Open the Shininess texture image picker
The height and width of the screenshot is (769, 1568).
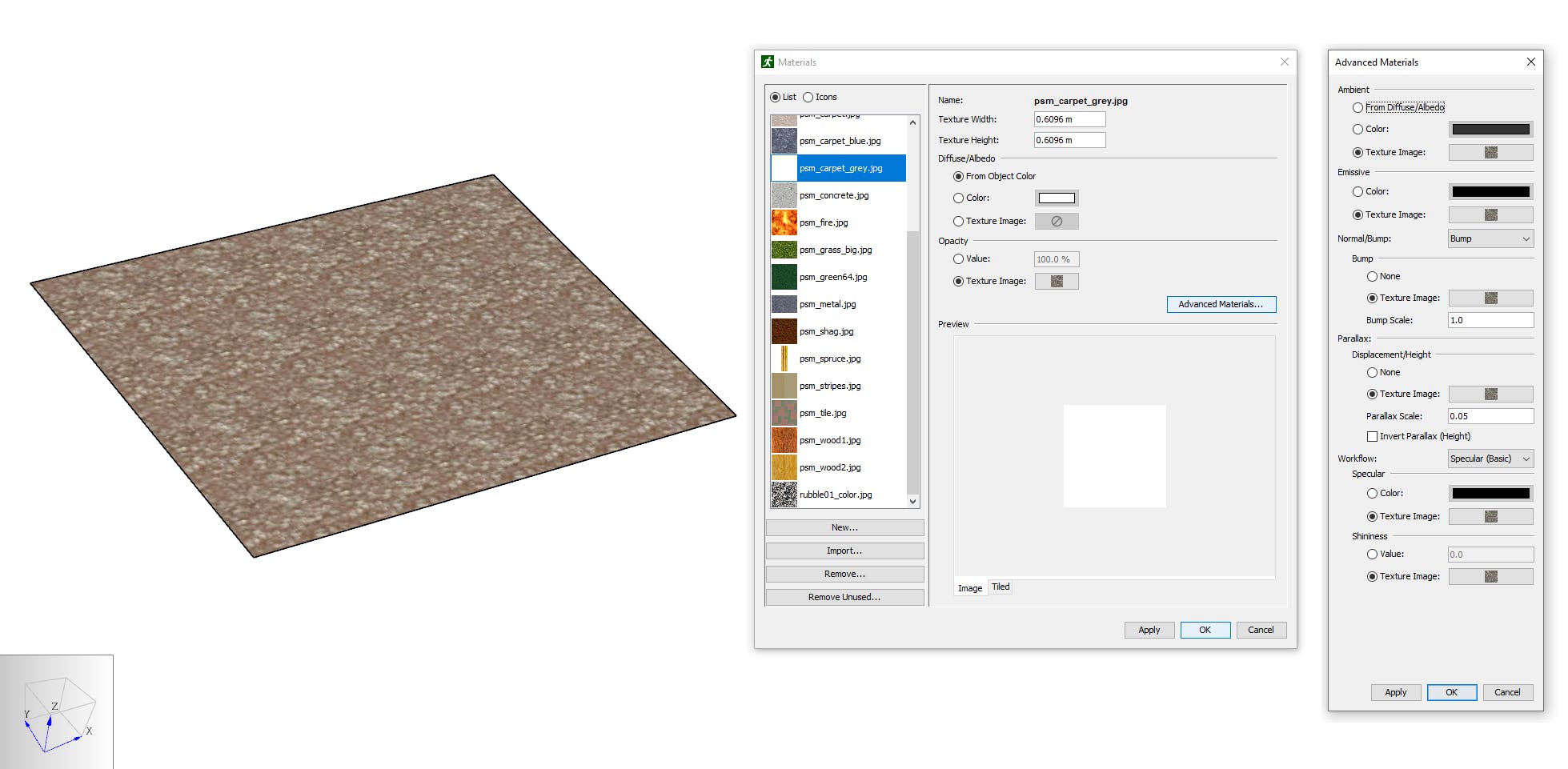(1490, 577)
